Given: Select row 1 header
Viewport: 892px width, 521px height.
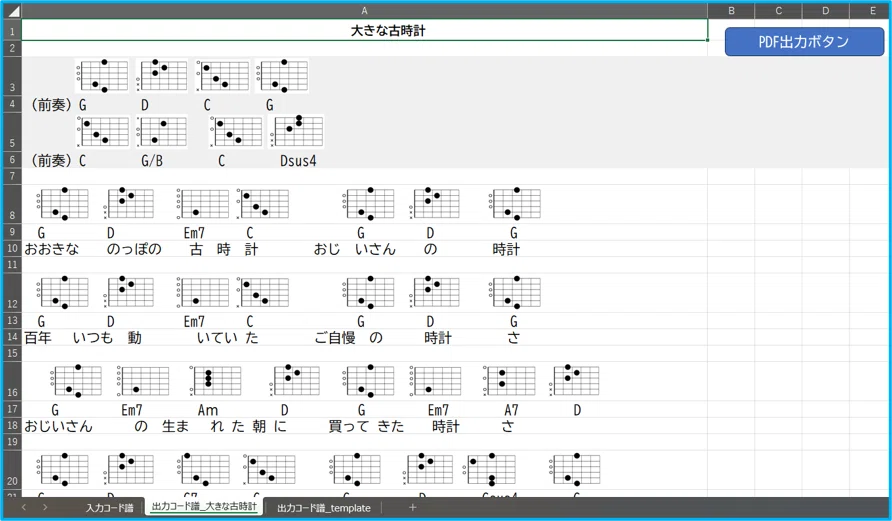Looking at the screenshot, I should pos(13,30).
